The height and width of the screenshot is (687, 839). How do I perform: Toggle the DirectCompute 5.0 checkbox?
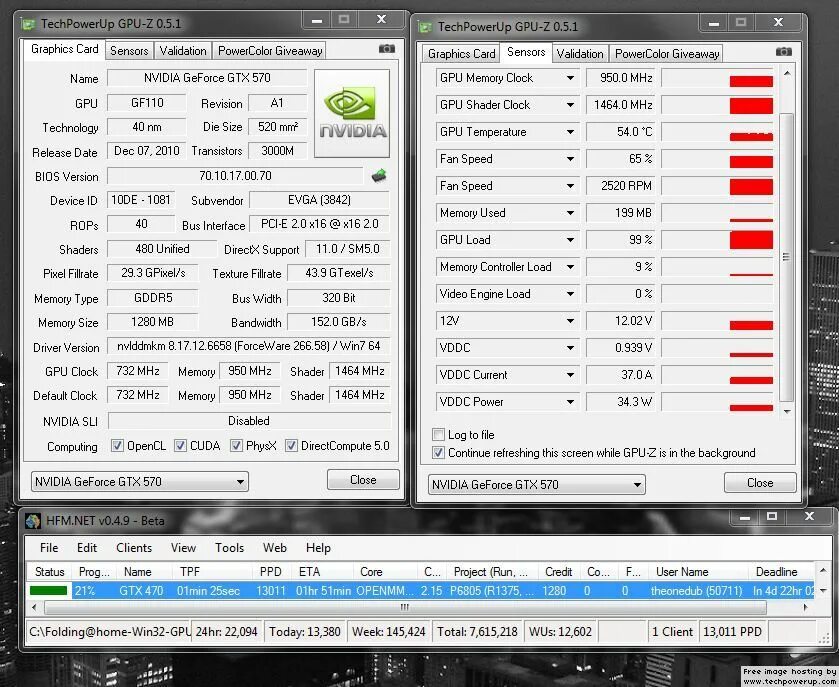point(291,446)
